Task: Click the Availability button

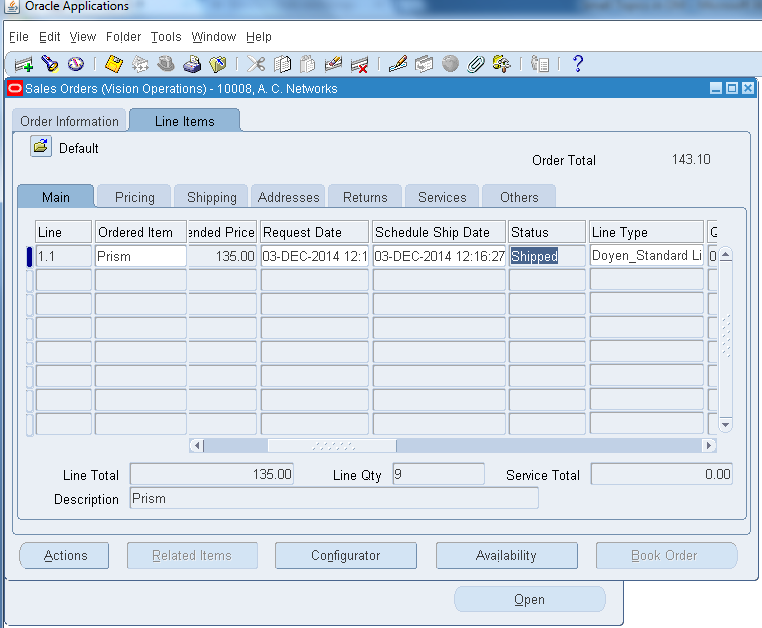Action: click(506, 555)
